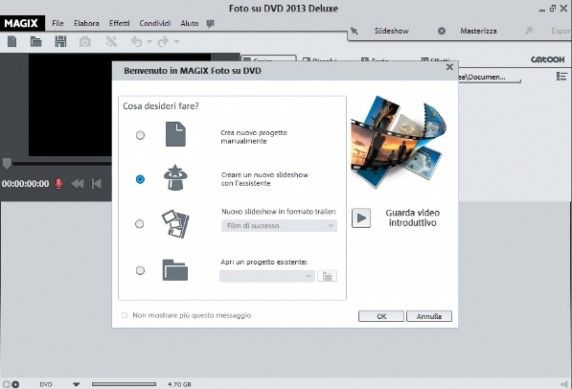This screenshot has width=572, height=389.
Task: Click the 4.70 GB capacity label
Action: (x=179, y=384)
